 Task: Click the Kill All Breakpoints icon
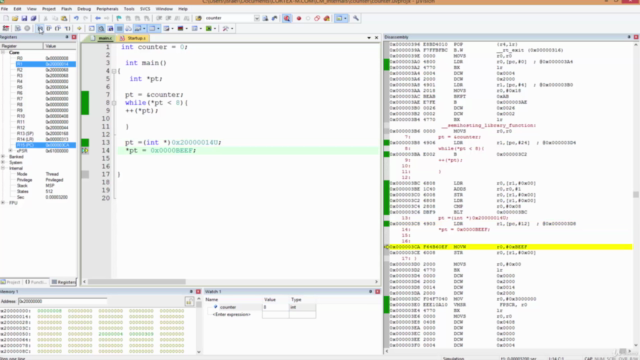[327, 18]
